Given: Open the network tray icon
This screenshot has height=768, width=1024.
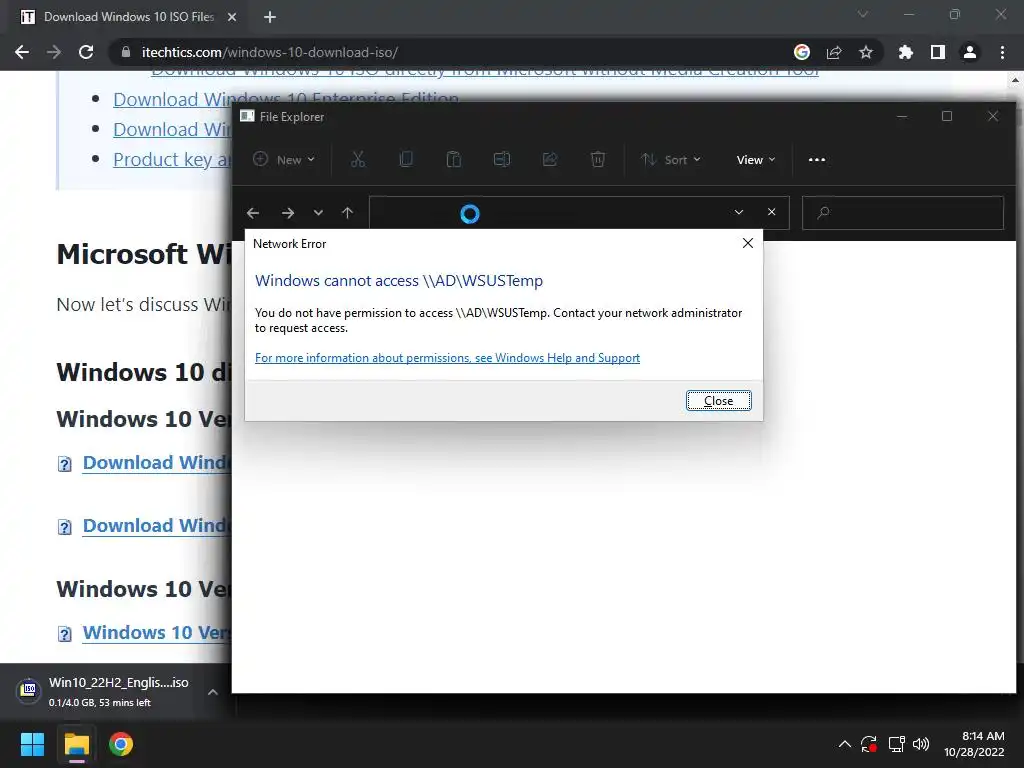Looking at the screenshot, I should tap(896, 744).
